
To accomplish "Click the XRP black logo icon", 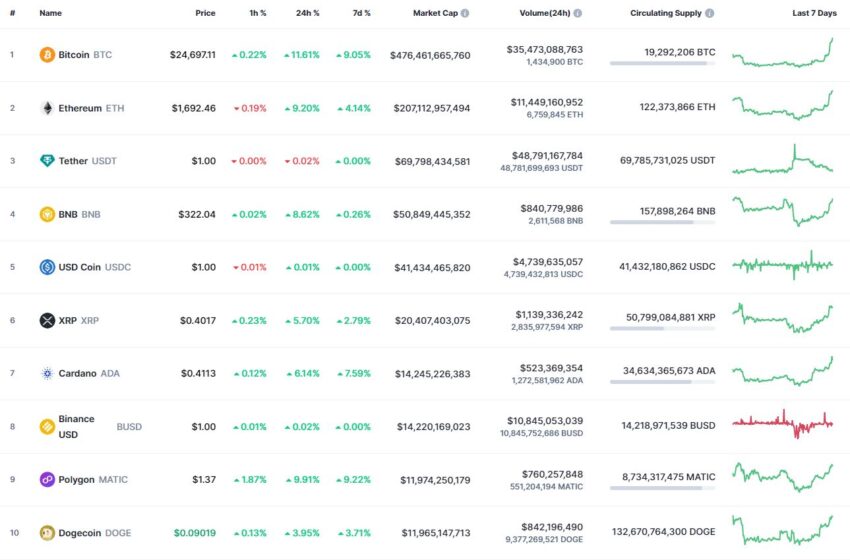I will coord(47,320).
